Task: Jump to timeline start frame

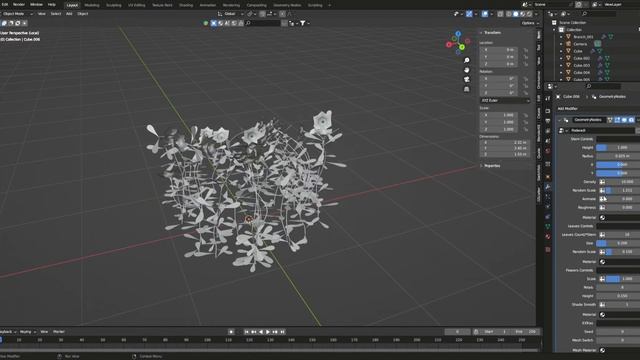Action: tap(247, 332)
